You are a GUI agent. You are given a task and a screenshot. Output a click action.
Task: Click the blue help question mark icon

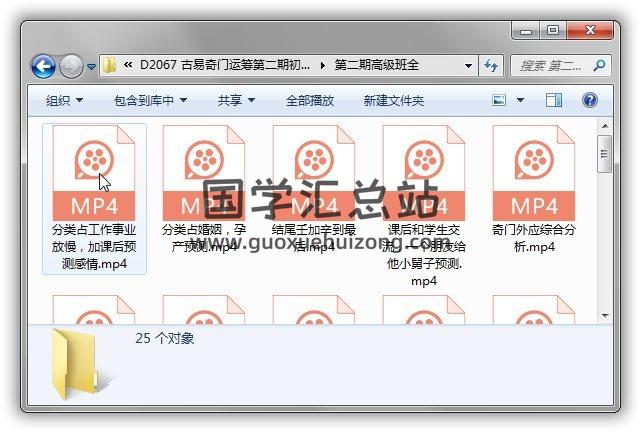[589, 100]
